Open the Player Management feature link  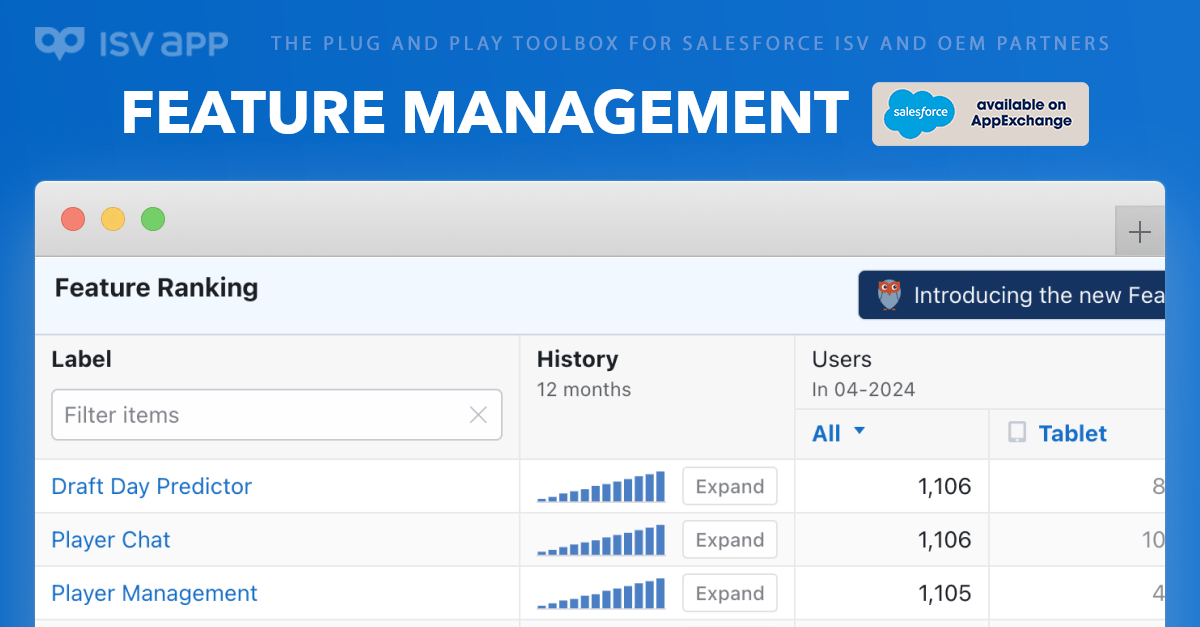[x=154, y=593]
